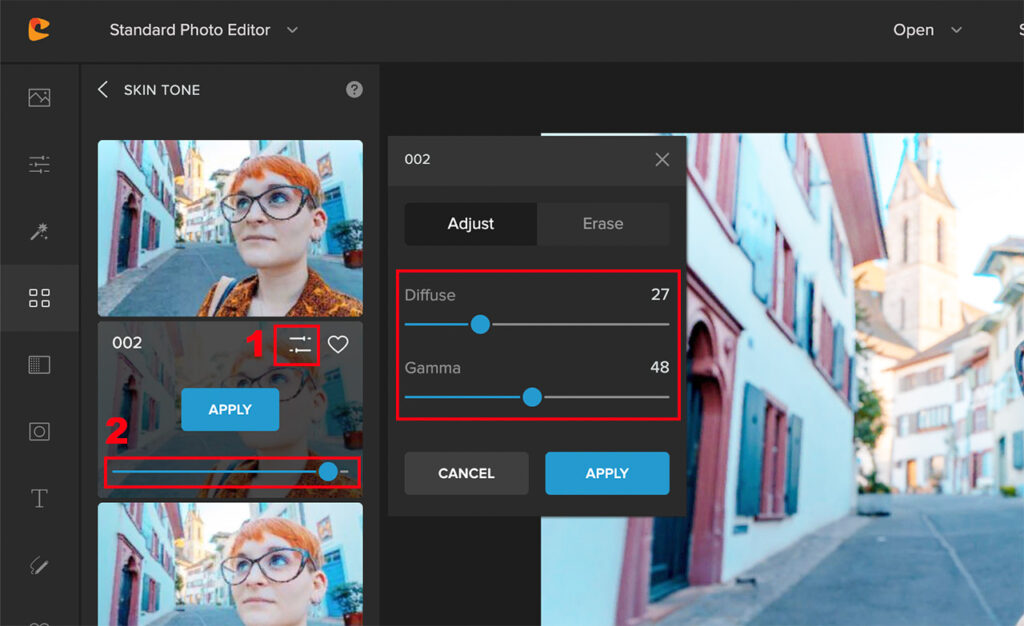This screenshot has height=626, width=1024.
Task: Select the Draw brush tool icon
Action: click(x=39, y=566)
